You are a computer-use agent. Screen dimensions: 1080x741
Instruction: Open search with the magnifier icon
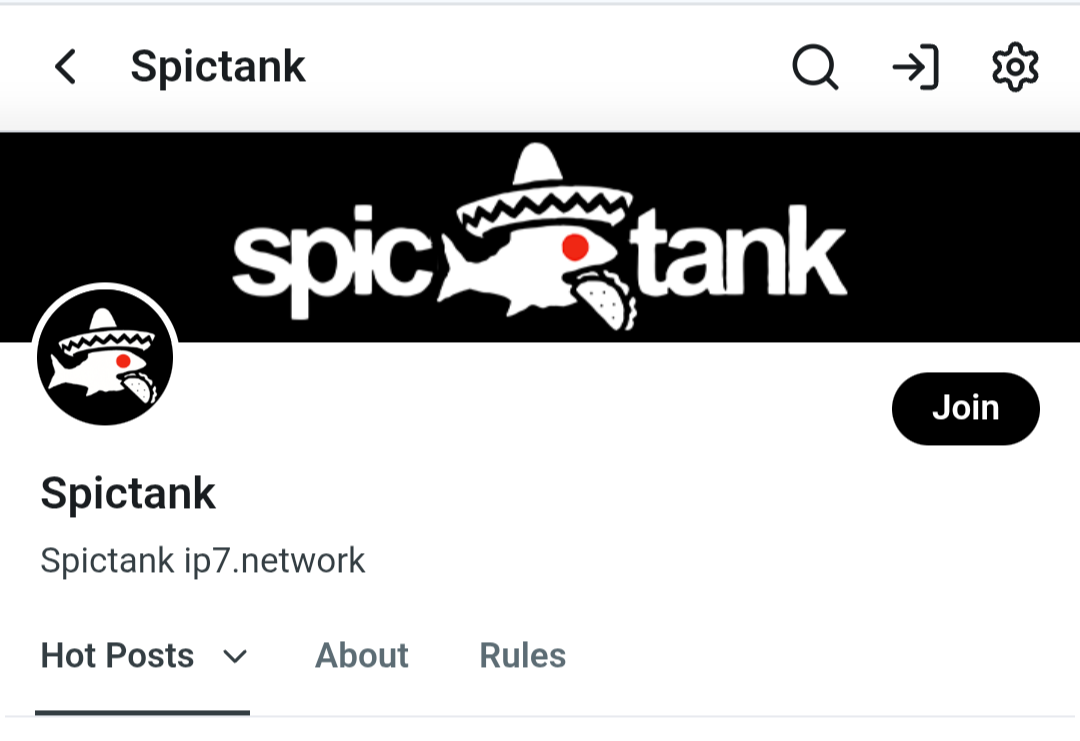(815, 67)
